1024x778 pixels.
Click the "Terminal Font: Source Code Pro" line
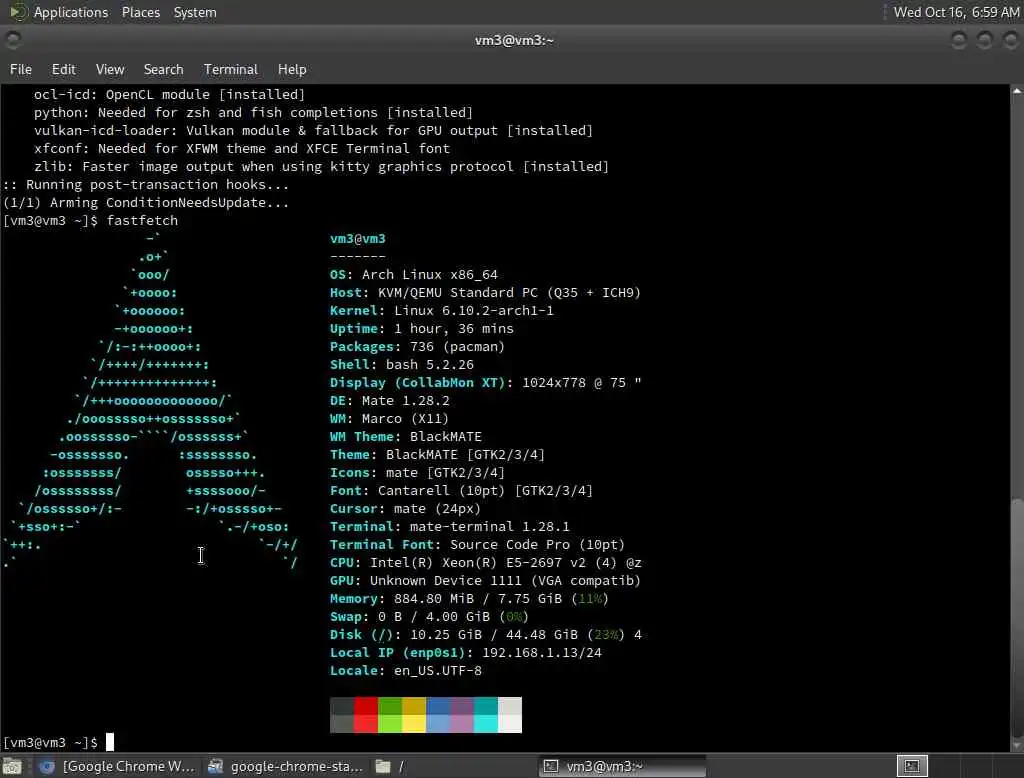click(477, 545)
